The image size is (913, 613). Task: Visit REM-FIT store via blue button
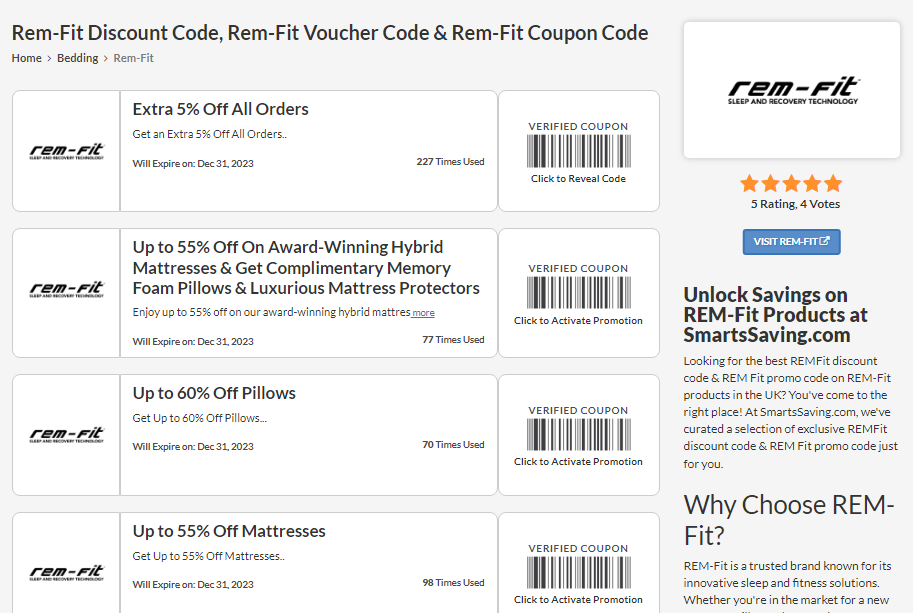click(791, 242)
